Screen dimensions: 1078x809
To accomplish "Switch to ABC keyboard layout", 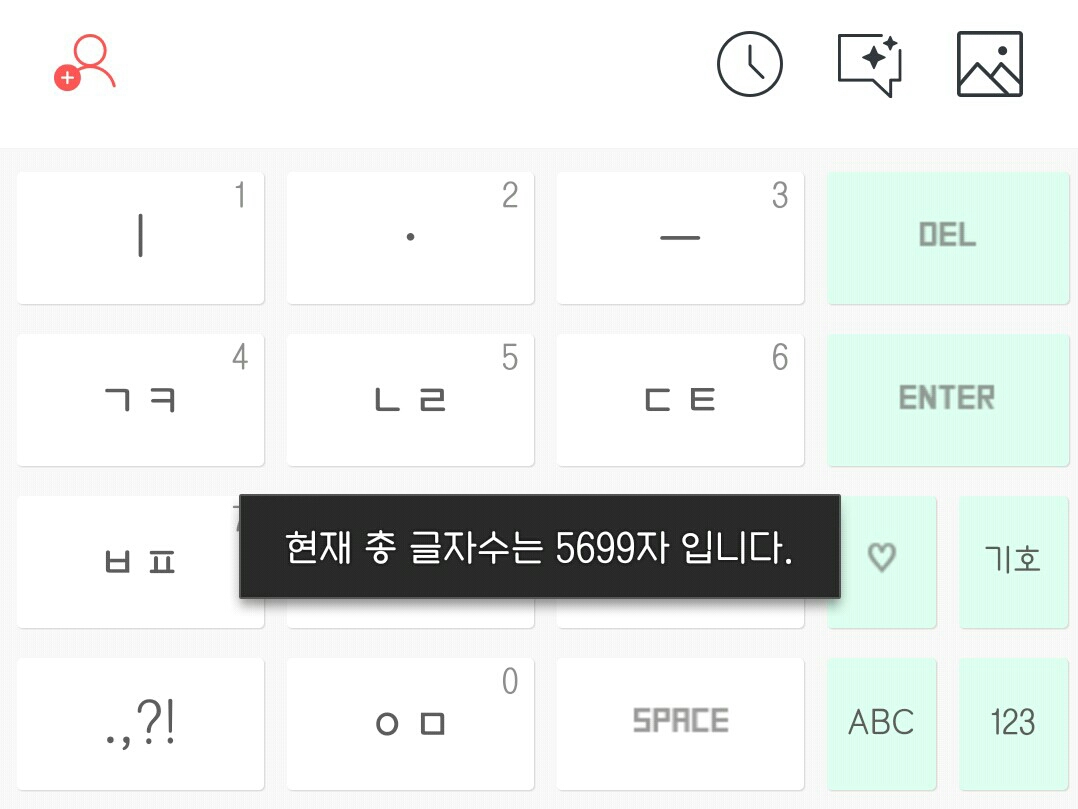I will 881,722.
